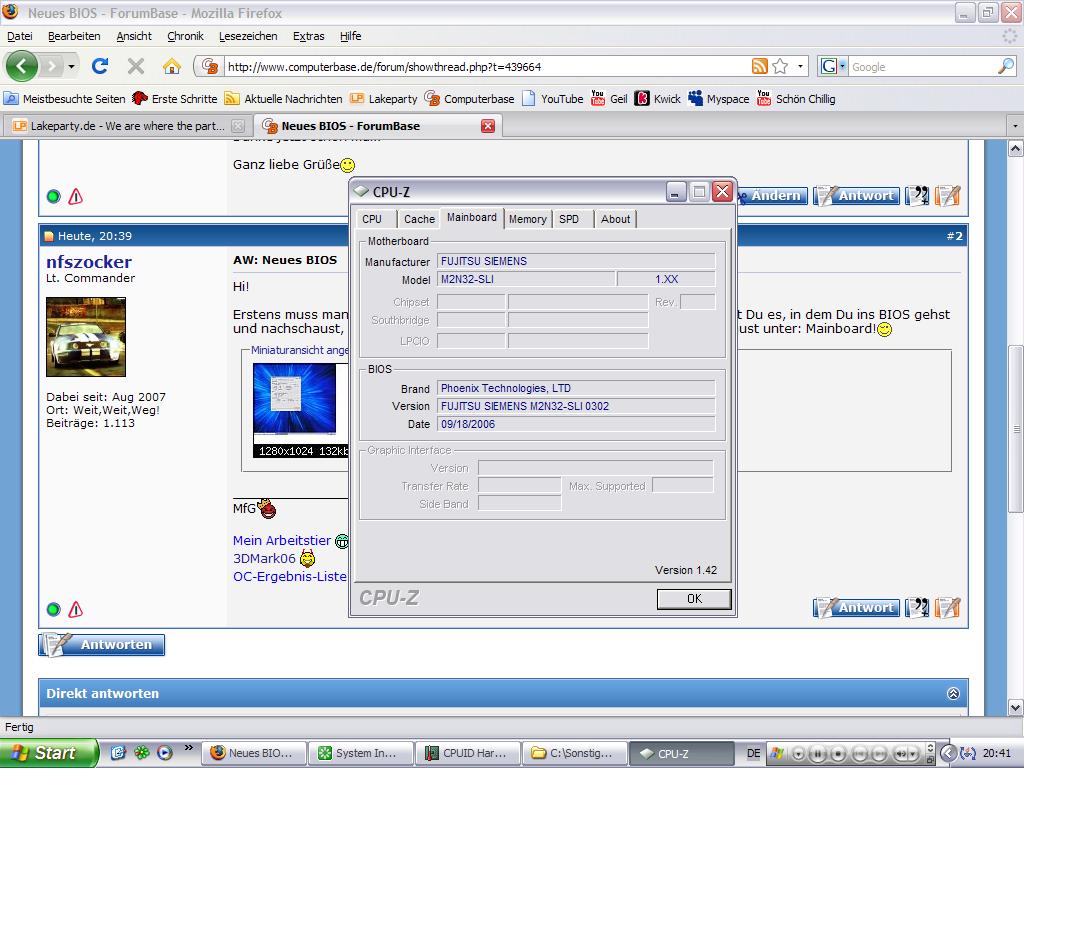1082x935 pixels.
Task: Switch to SPD tab in CPU-Z
Action: 569,219
